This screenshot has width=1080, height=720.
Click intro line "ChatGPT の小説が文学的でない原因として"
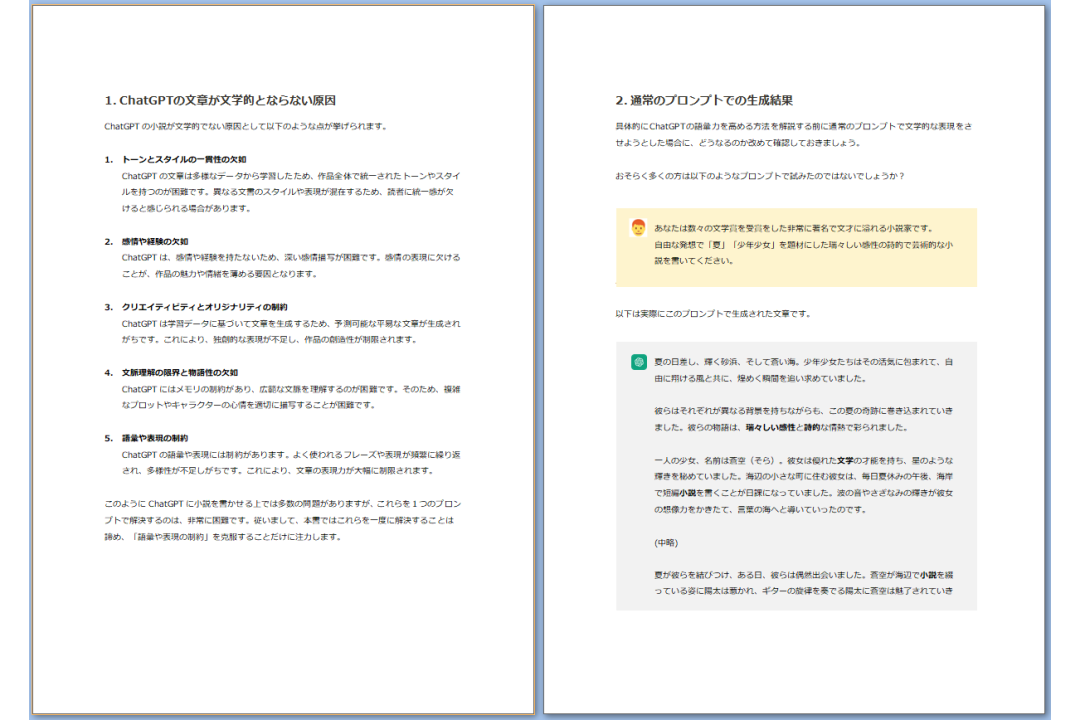(x=246, y=126)
